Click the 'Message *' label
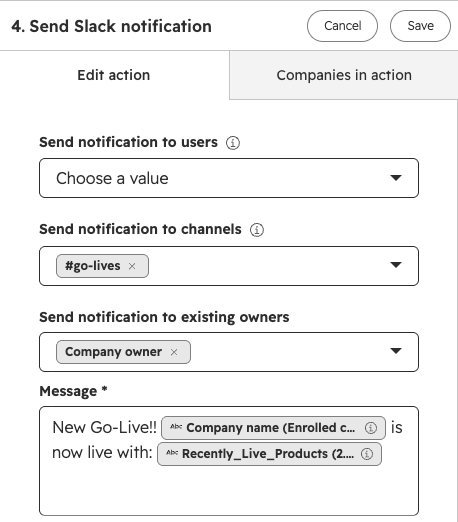The height and width of the screenshot is (522, 458). (x=73, y=391)
